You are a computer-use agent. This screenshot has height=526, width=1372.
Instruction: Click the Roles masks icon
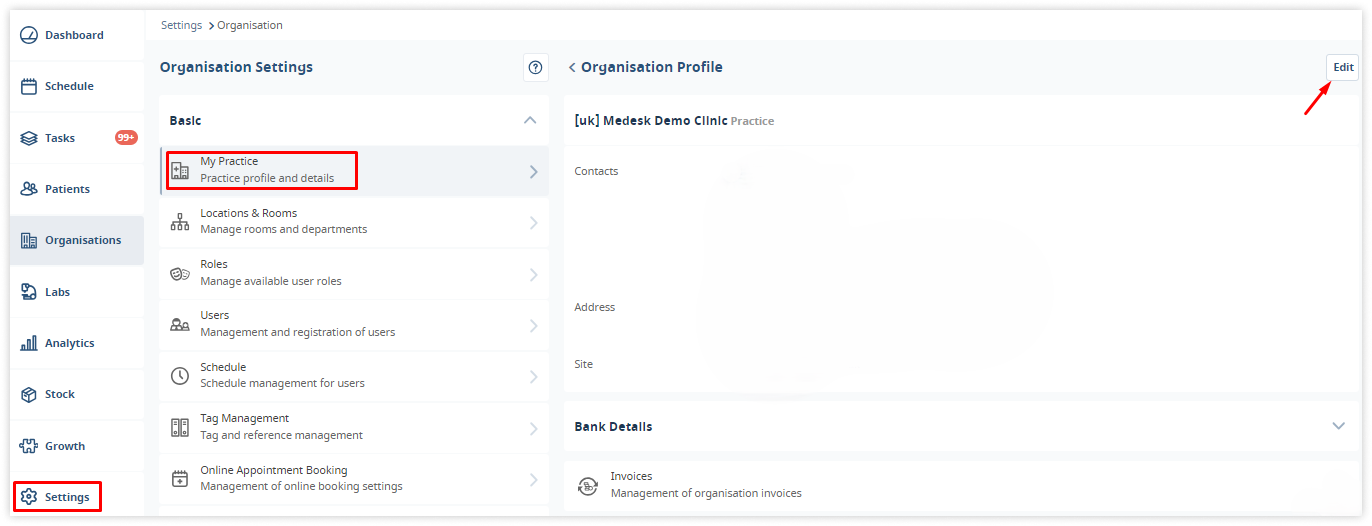click(x=180, y=274)
